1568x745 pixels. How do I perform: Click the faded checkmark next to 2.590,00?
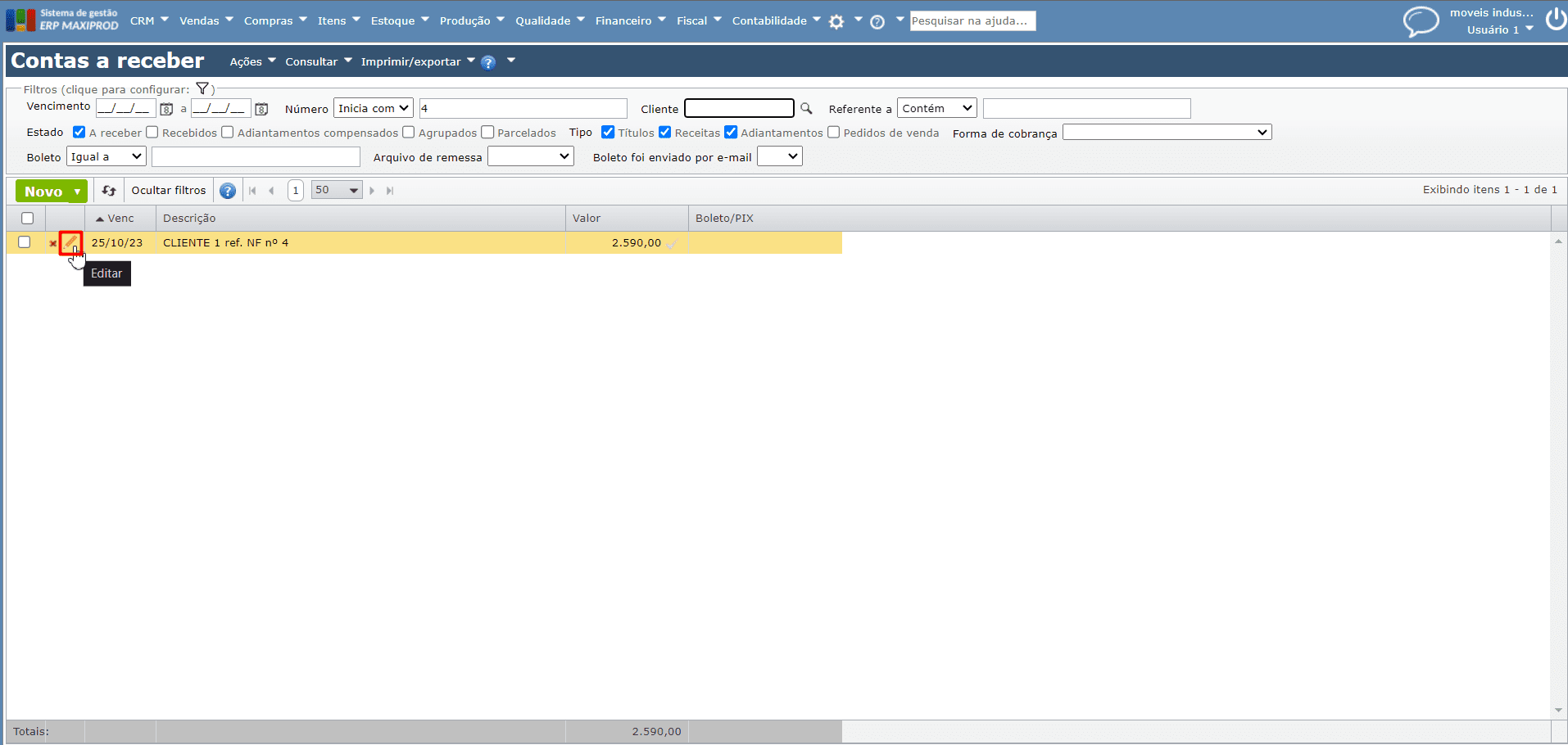672,243
